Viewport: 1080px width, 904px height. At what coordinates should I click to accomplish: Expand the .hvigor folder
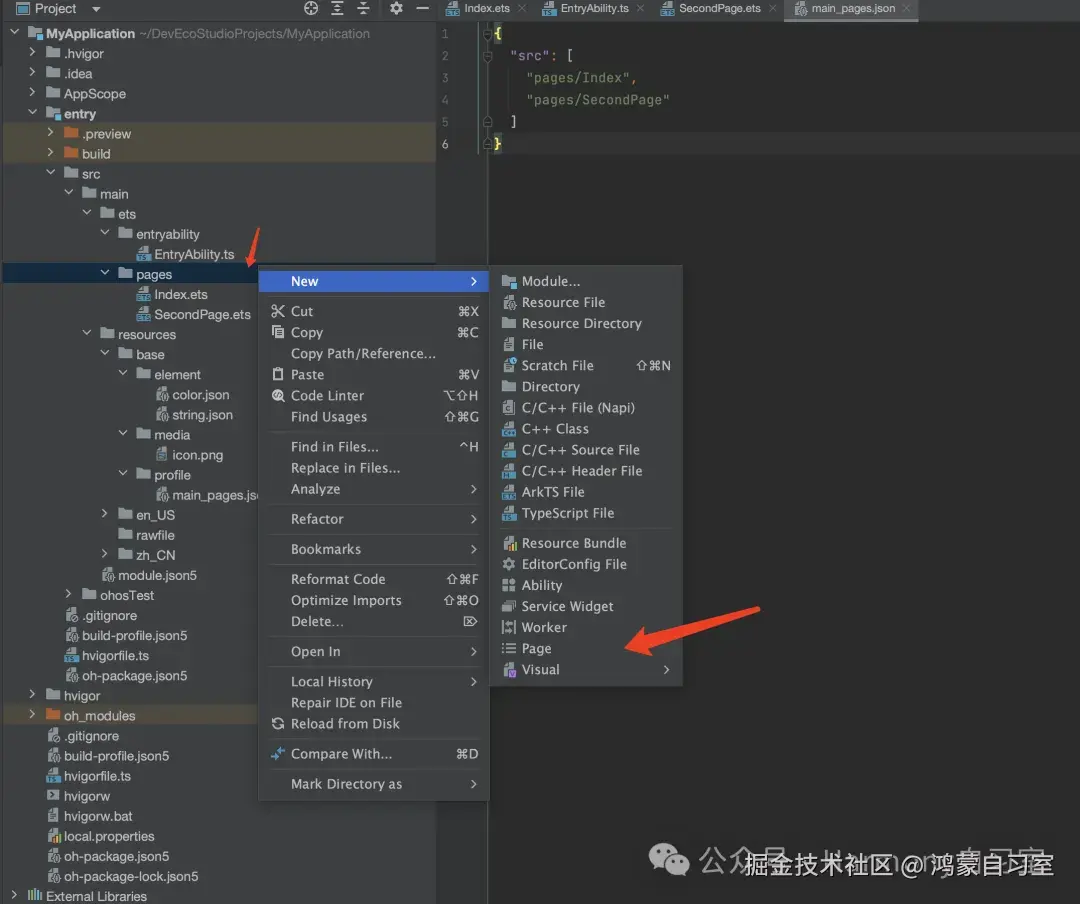pyautogui.click(x=32, y=52)
